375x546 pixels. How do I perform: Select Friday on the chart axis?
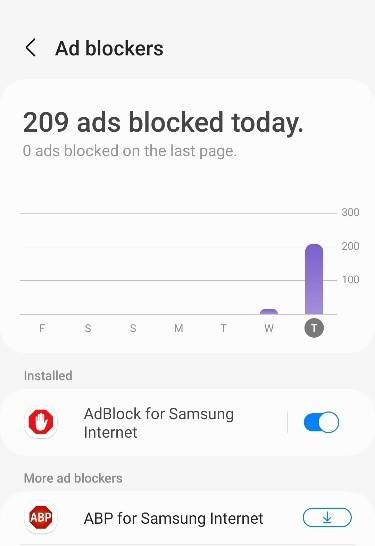coord(42,328)
